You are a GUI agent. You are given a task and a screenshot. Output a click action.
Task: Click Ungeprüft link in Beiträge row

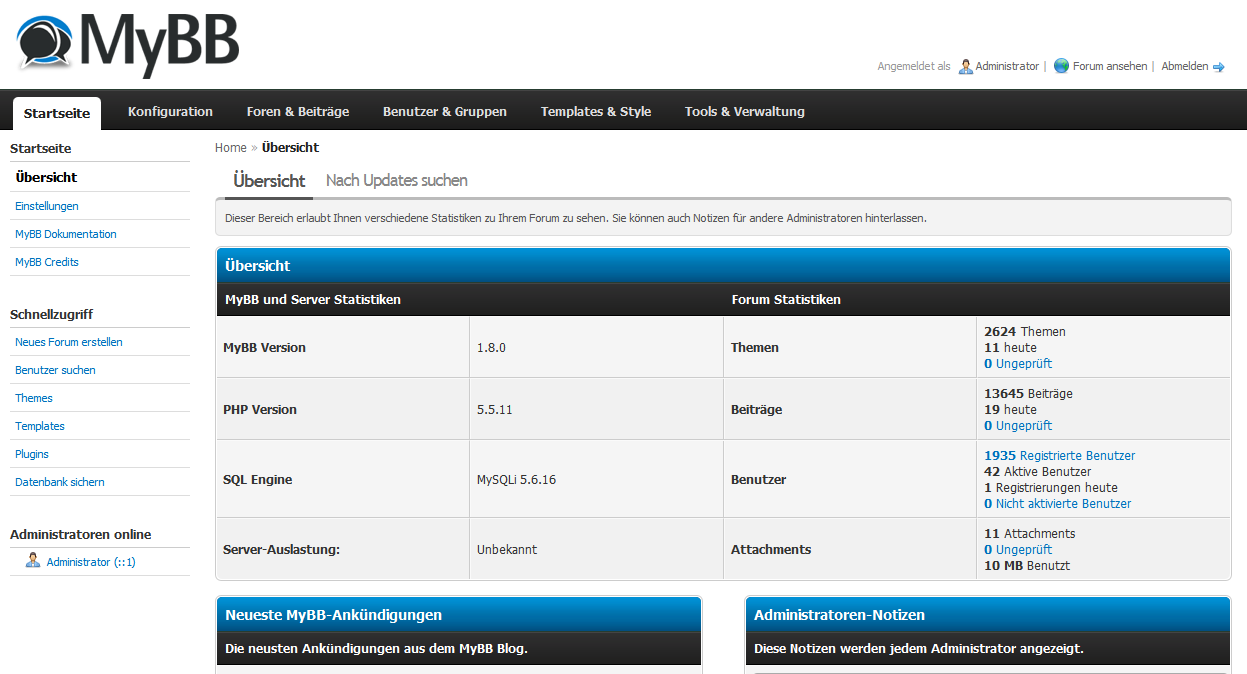(1018, 426)
